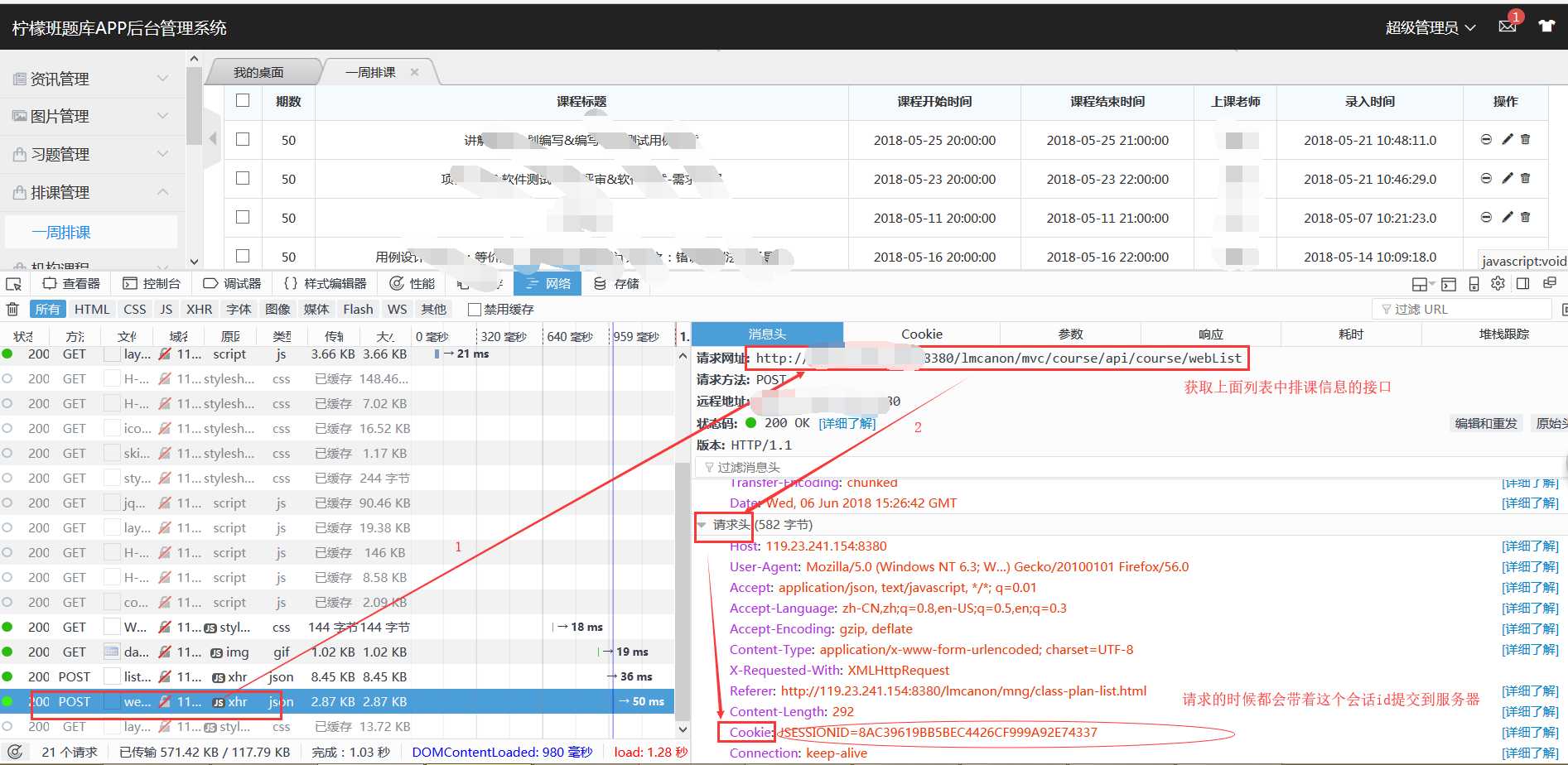
Task: Open the 一周排课 sidebar item
Action: 91,232
